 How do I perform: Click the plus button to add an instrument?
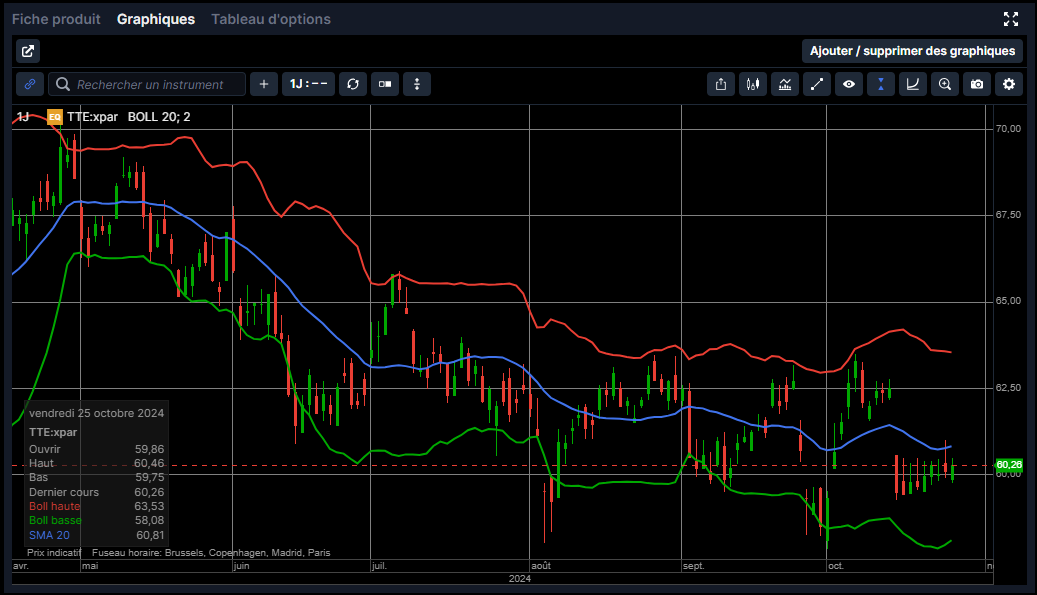[x=264, y=84]
